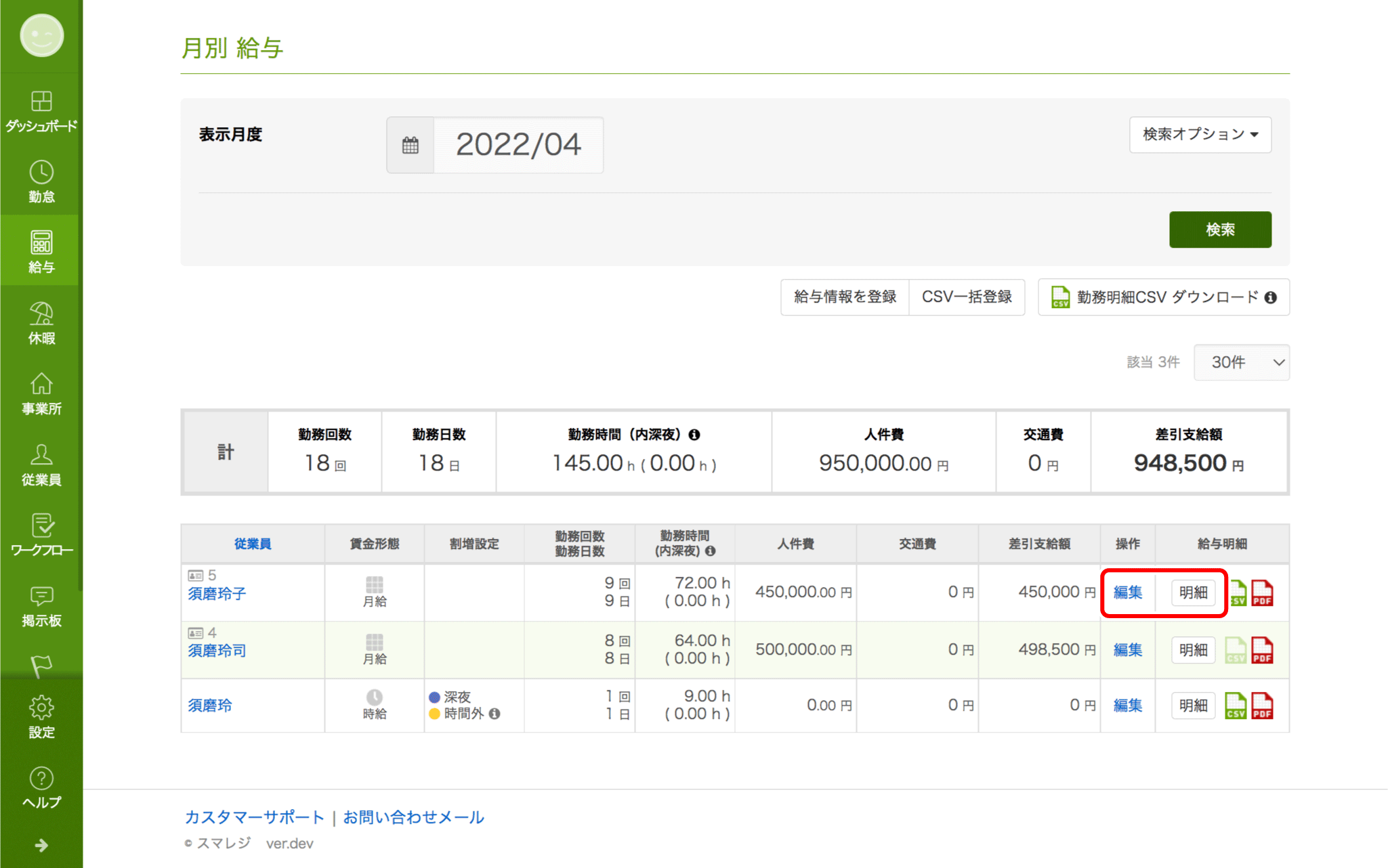1388x868 pixels.
Task: Click the 2022/04 month input field
Action: (518, 145)
